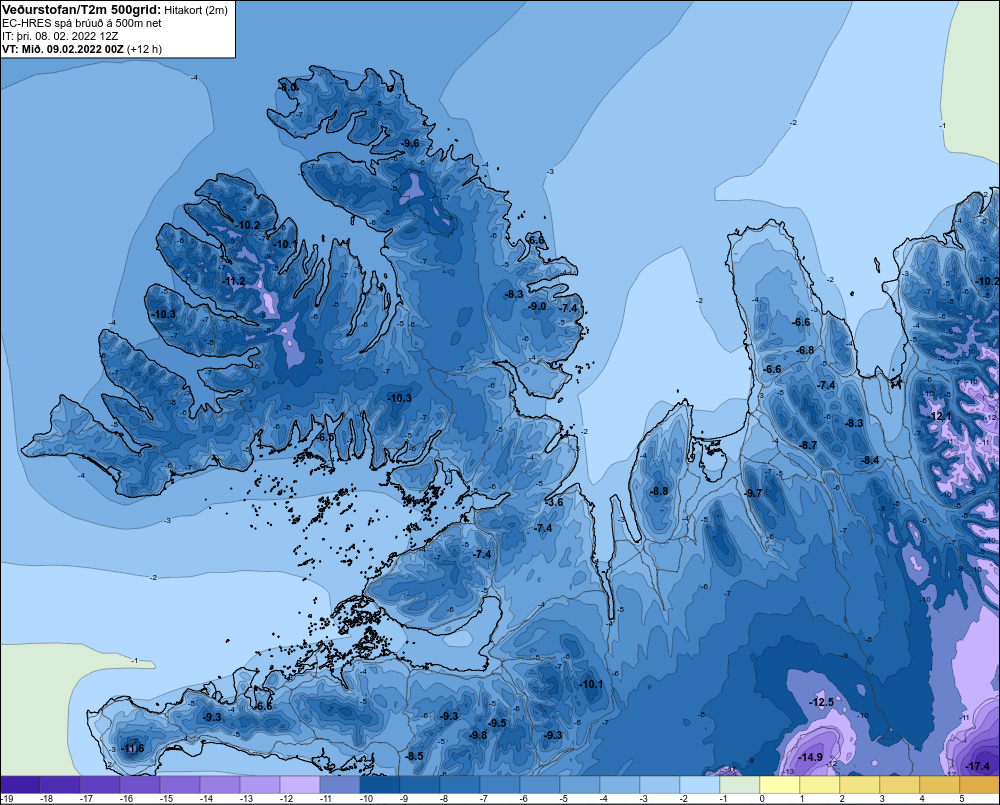Click the dark purple -19 legend swatch
Screen dimensions: 1000x805
point(20,785)
